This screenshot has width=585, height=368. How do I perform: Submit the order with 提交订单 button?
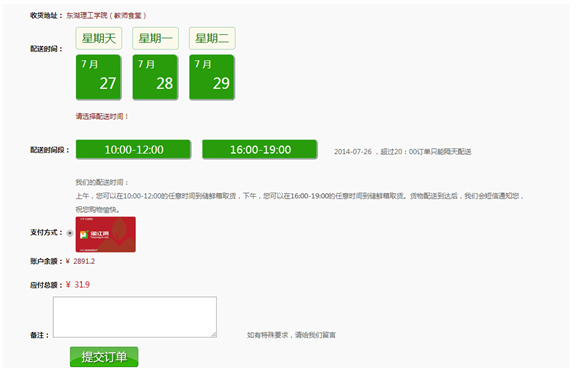click(104, 357)
